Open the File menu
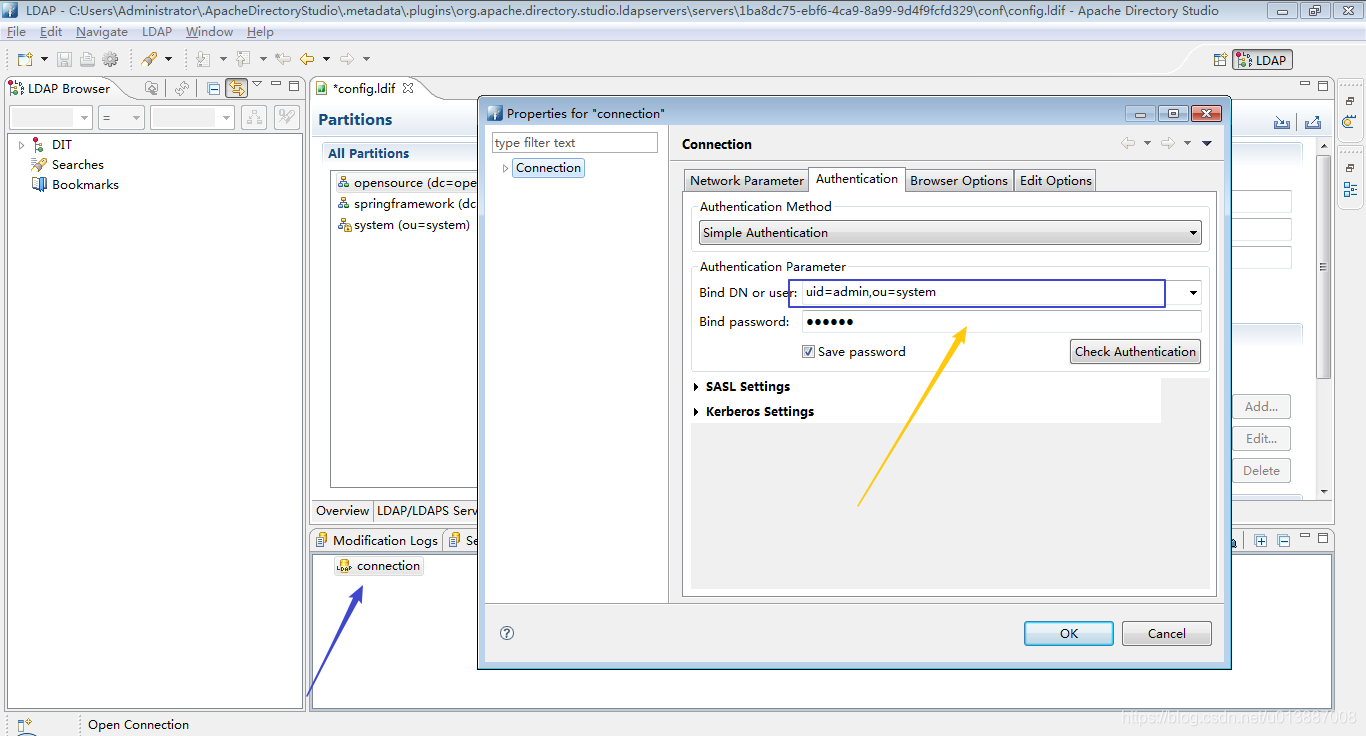Image resolution: width=1366 pixels, height=736 pixels. coord(16,32)
